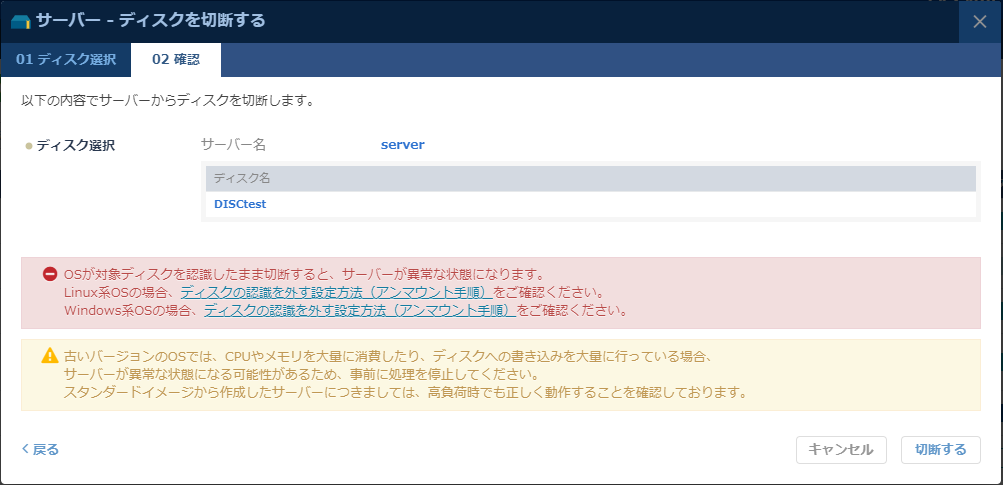Click the bullet beside ディスク選択 label

29,146
